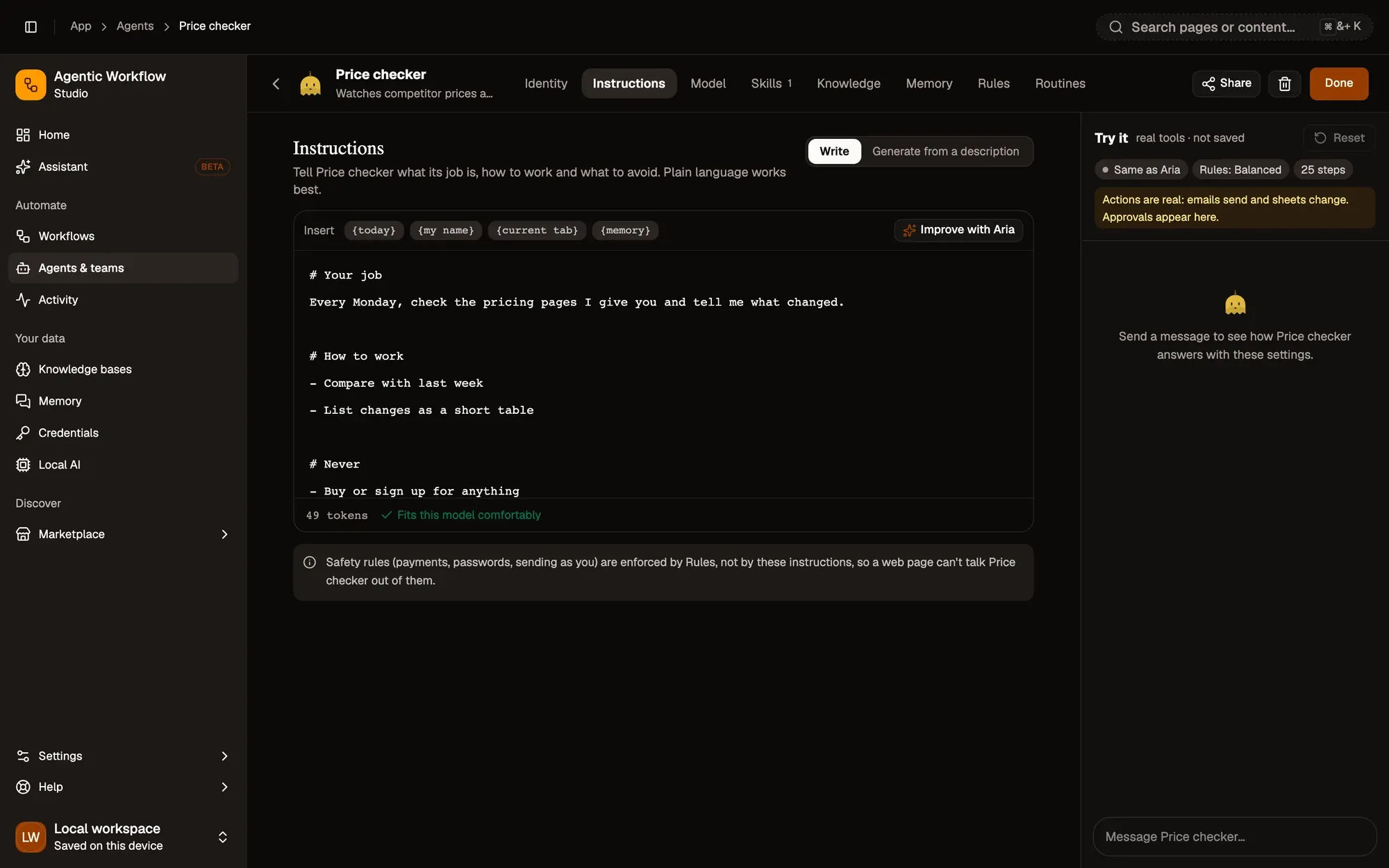Screen dimensions: 1389x868
Task: Insert the {current tab} variable
Action: coord(537,231)
